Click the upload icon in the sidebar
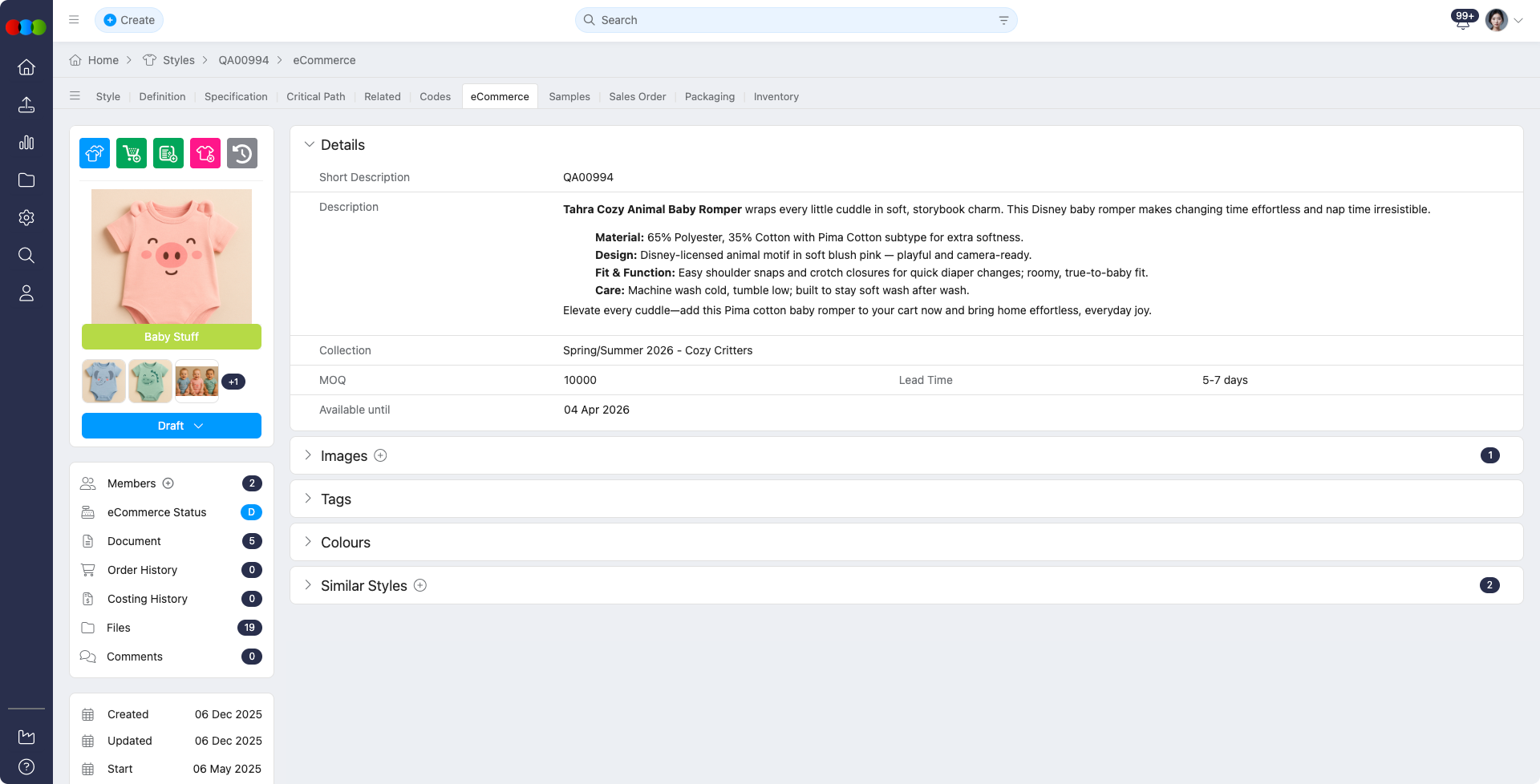1540x784 pixels. [26, 104]
